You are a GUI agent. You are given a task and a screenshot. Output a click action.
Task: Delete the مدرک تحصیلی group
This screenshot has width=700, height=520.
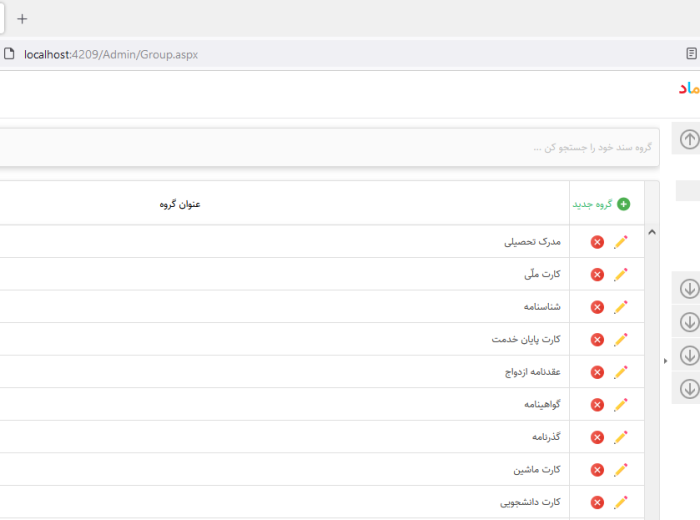(597, 242)
